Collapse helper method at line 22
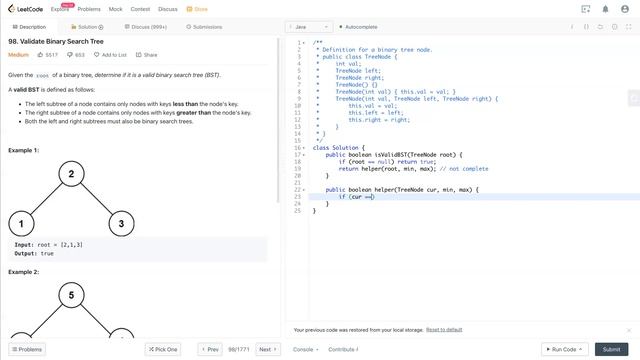 click(304, 190)
